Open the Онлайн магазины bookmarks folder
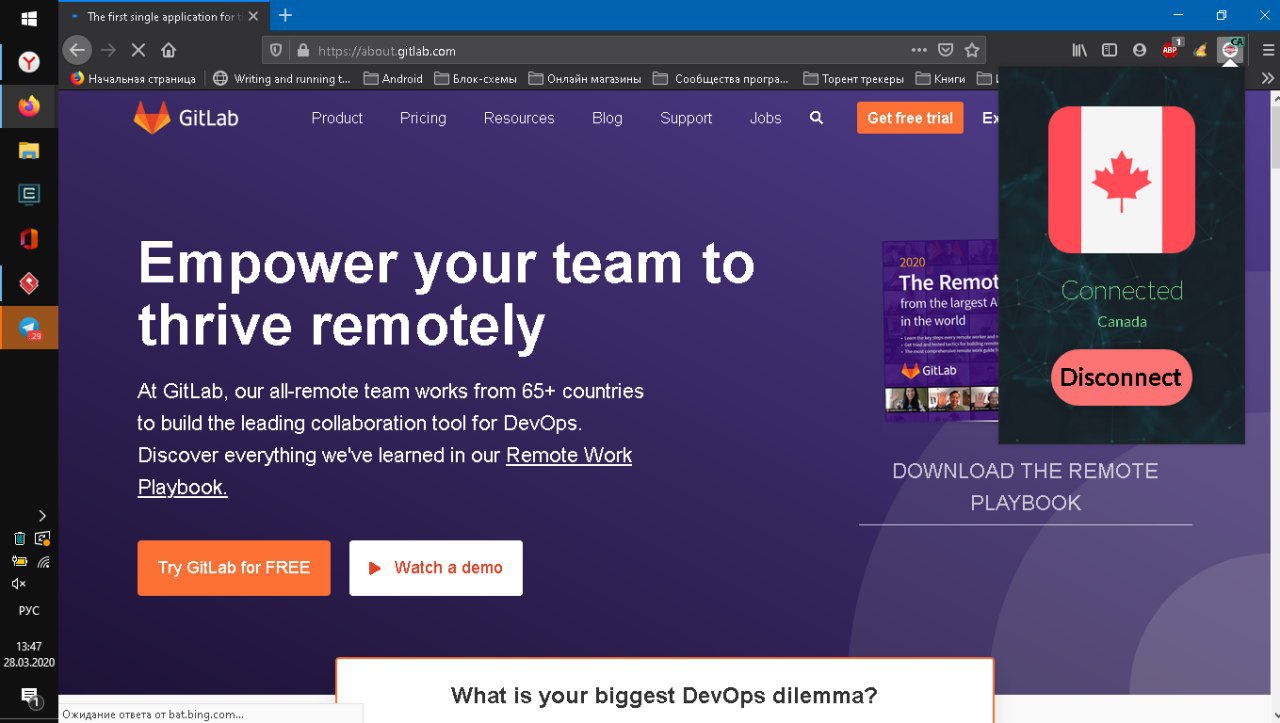1280x723 pixels. pyautogui.click(x=585, y=78)
